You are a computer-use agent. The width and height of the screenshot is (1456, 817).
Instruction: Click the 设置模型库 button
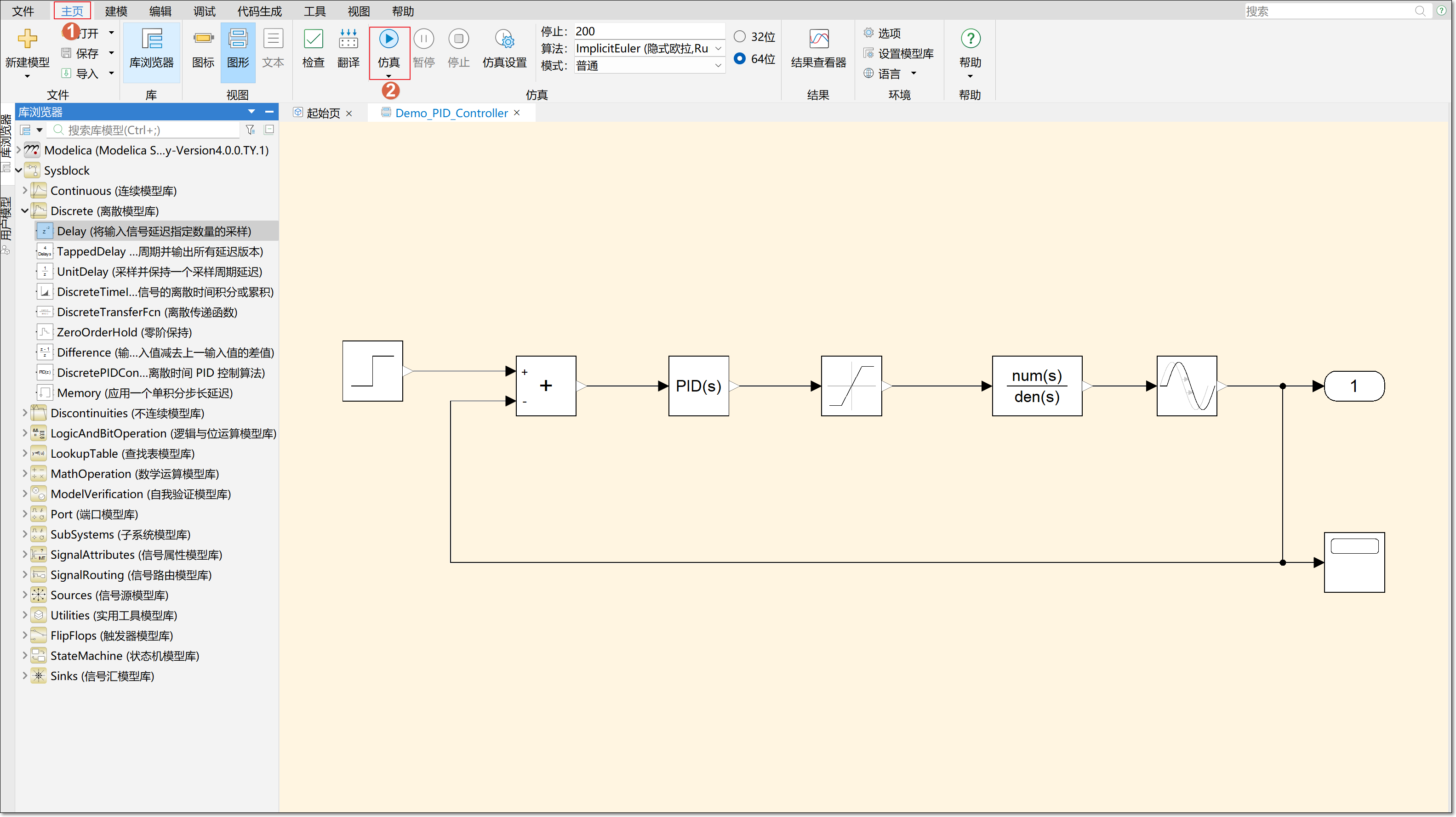(x=905, y=54)
